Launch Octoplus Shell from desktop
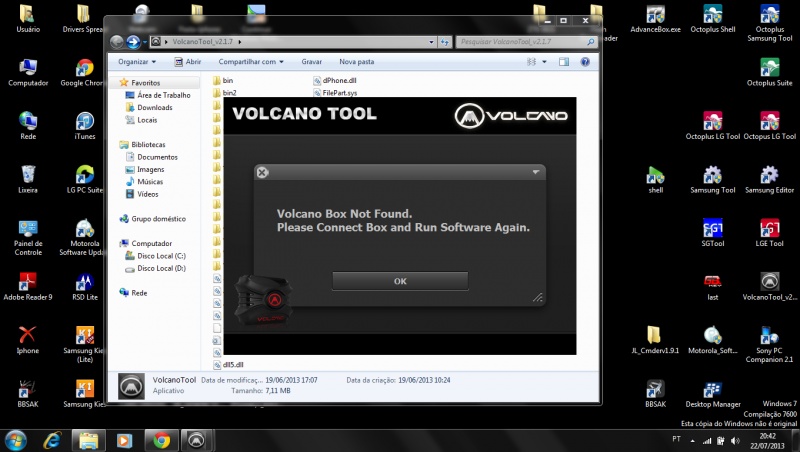 point(713,20)
